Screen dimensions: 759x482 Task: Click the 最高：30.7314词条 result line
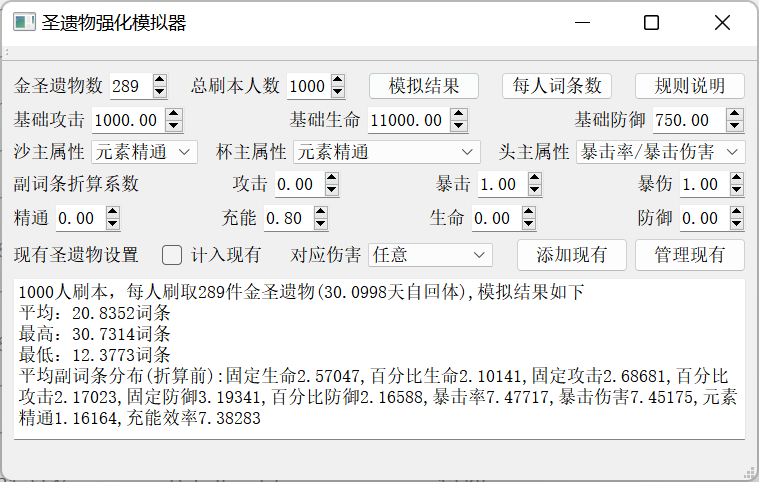click(x=94, y=334)
